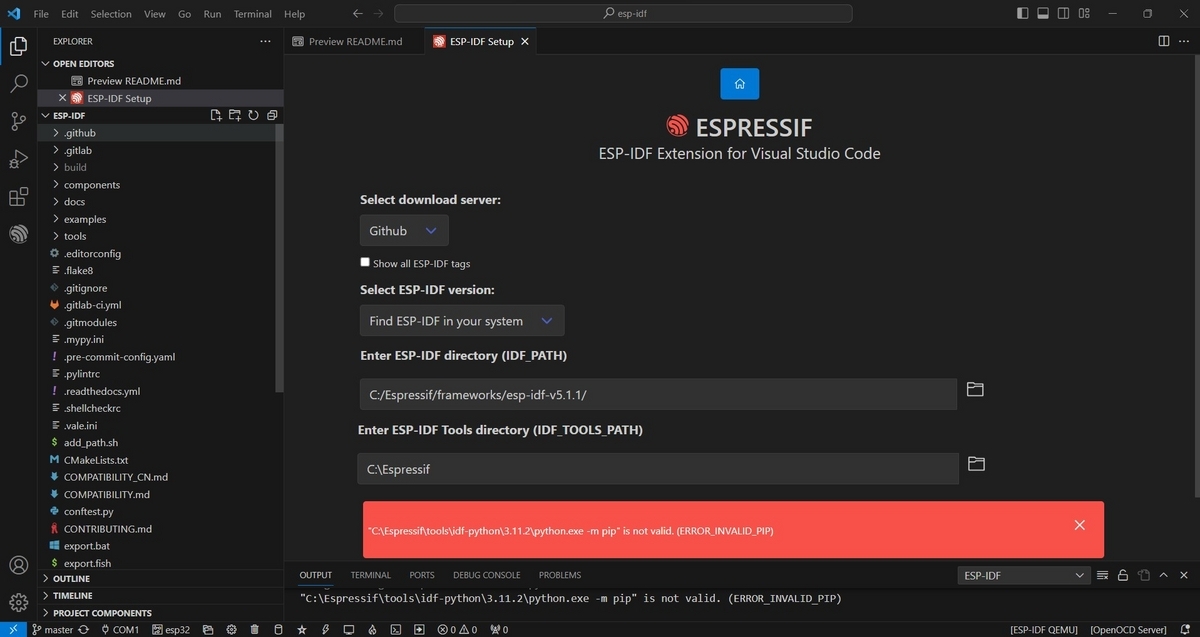Viewport: 1200px width, 637px height.
Task: Toggle the primary side bar layout
Action: pos(1022,14)
